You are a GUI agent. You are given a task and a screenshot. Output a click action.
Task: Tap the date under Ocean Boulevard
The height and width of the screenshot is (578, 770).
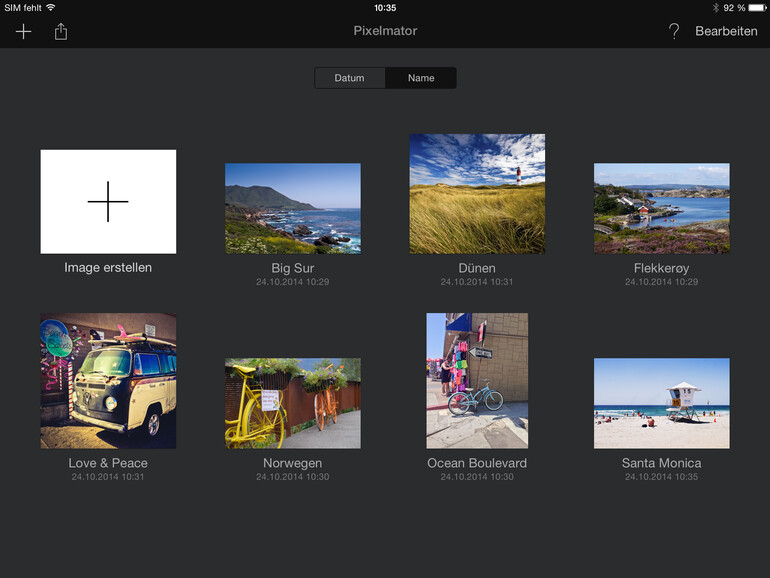477,477
